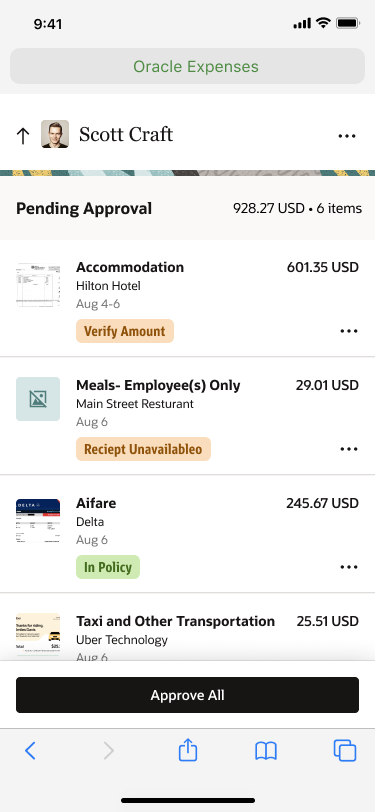
Task: Open Scott Craft's profile photo
Action: tap(55, 135)
